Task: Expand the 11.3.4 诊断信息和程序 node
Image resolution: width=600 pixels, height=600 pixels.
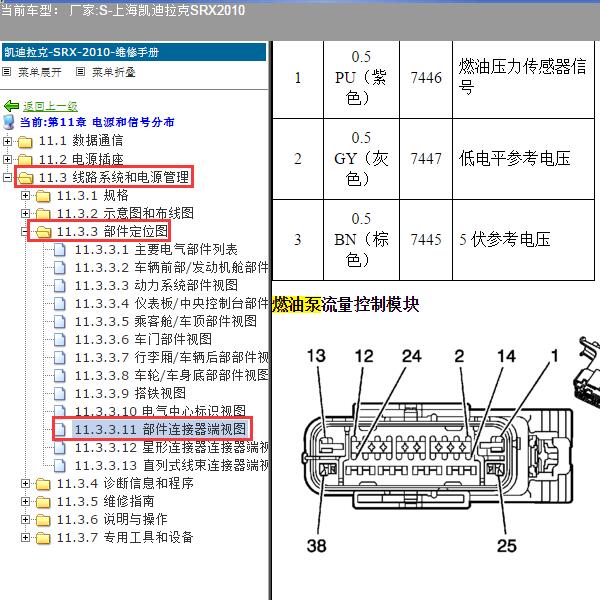Action: (25, 483)
